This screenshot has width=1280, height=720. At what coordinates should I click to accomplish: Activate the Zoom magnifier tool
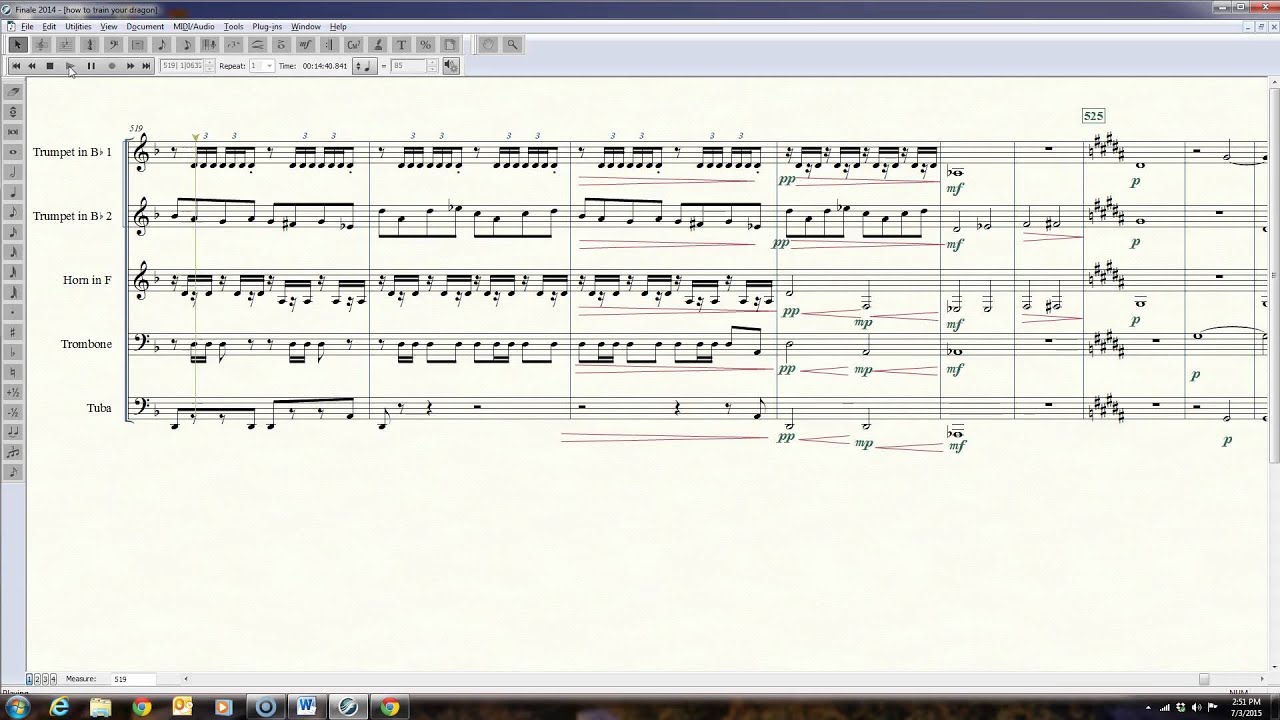point(512,44)
